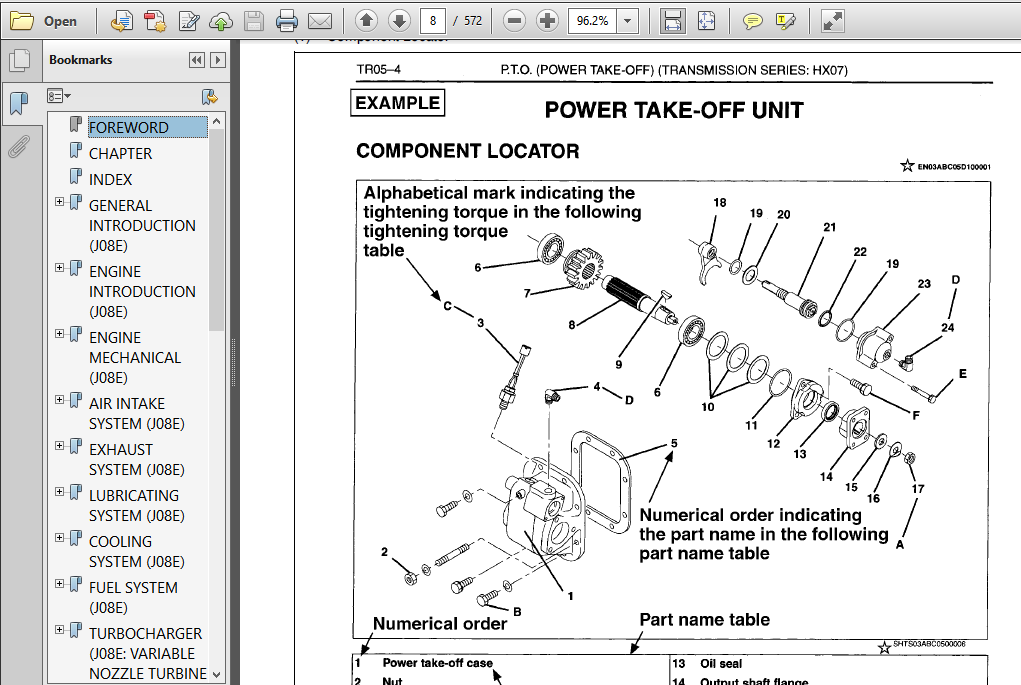Viewport: 1021px width, 685px height.
Task: Expand the ENGINE INTRODUCTION bookmark node
Action: click(59, 268)
